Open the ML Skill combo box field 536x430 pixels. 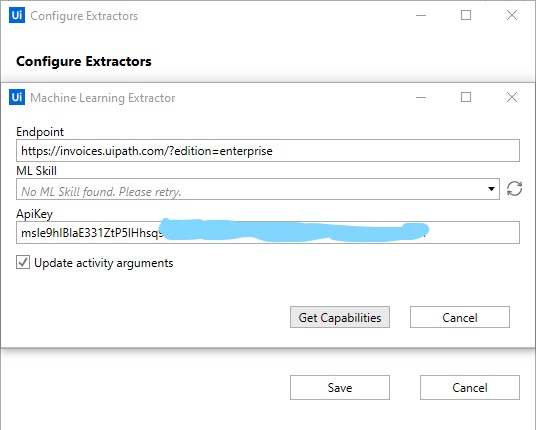coord(258,189)
